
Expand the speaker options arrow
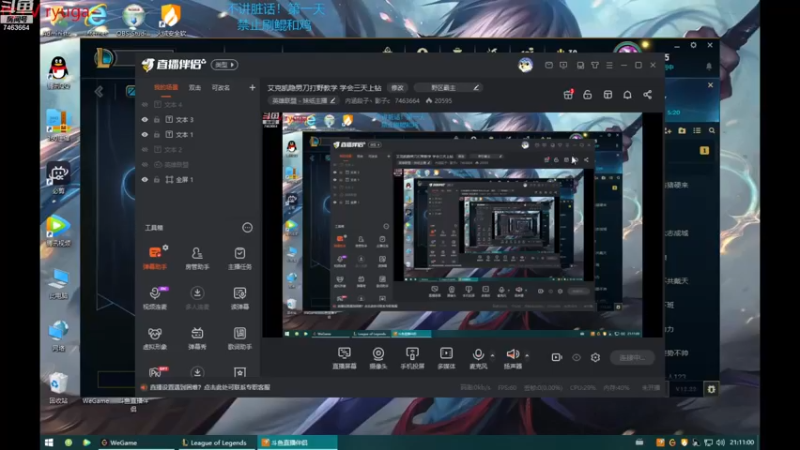point(527,355)
